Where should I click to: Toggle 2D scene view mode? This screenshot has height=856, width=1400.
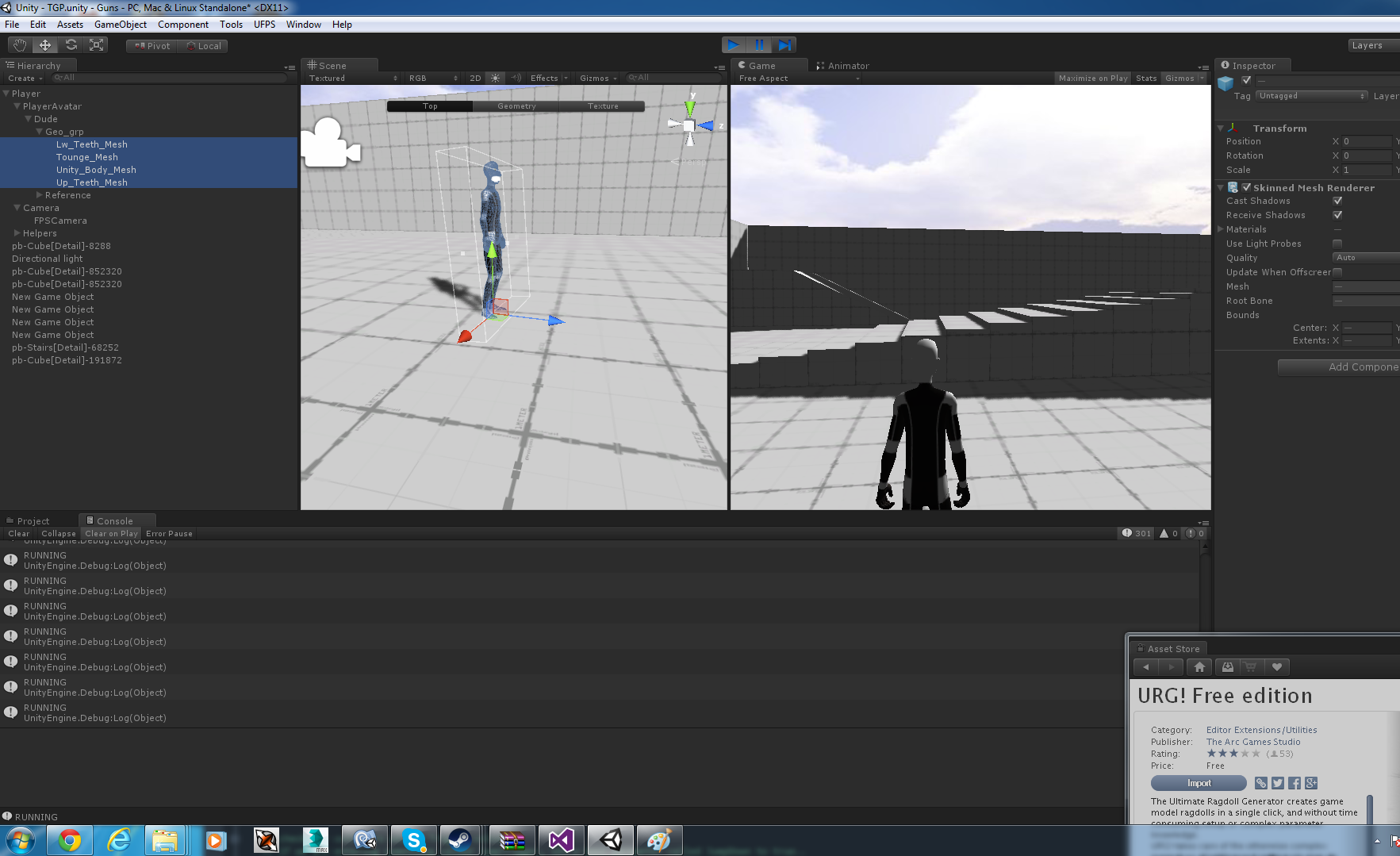(x=475, y=78)
